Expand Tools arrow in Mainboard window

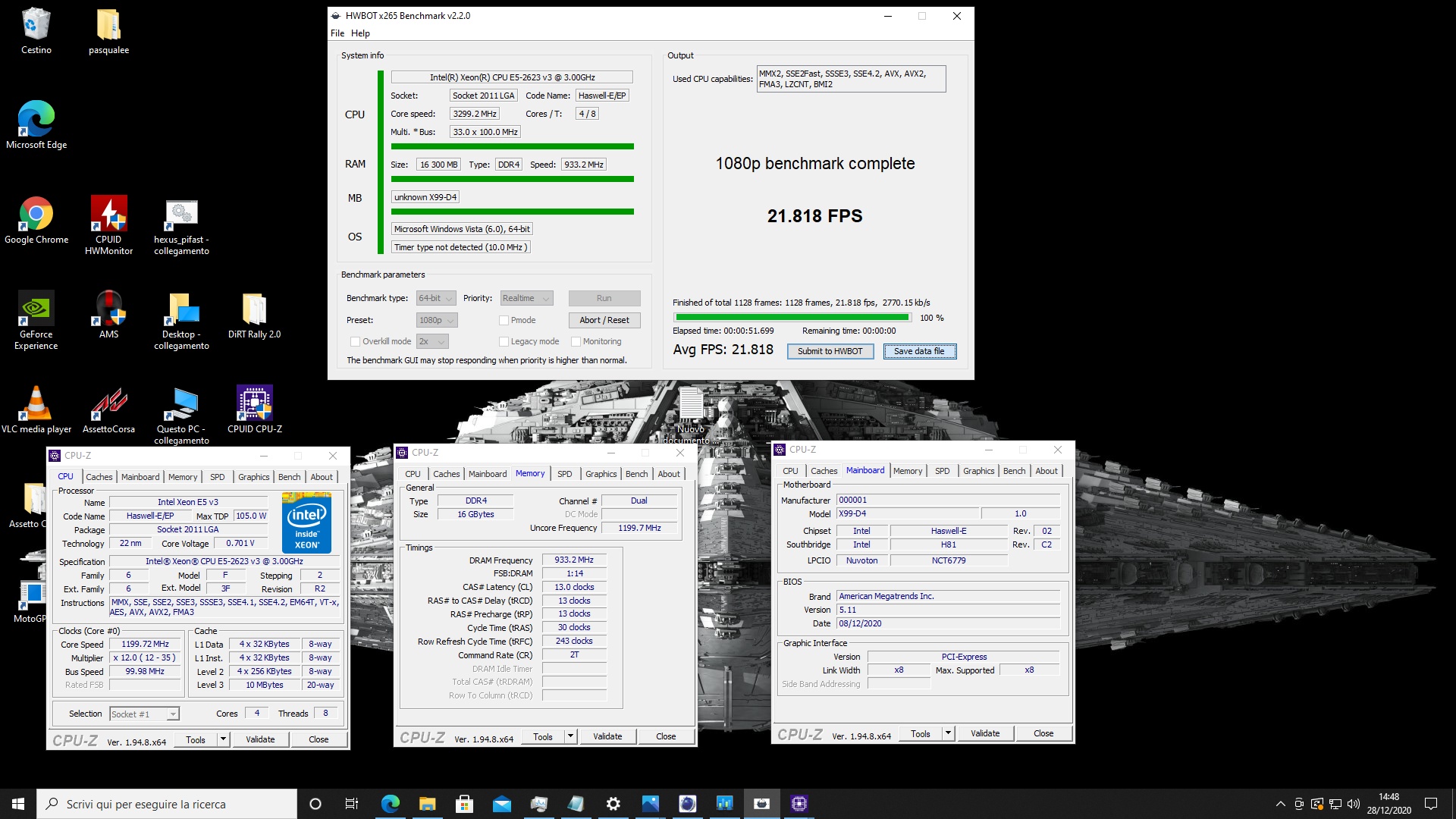pyautogui.click(x=948, y=733)
